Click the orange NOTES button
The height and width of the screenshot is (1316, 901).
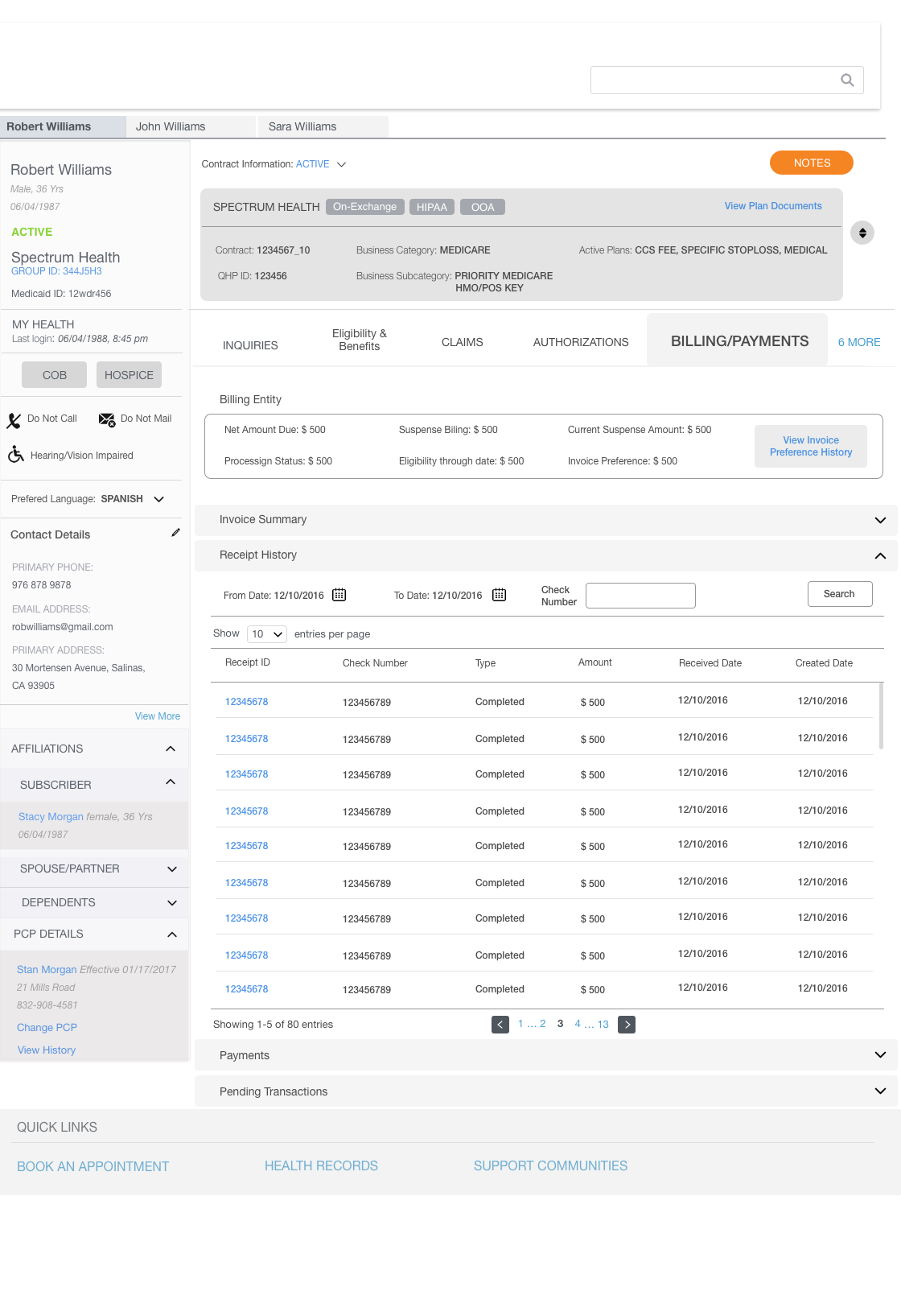point(811,163)
